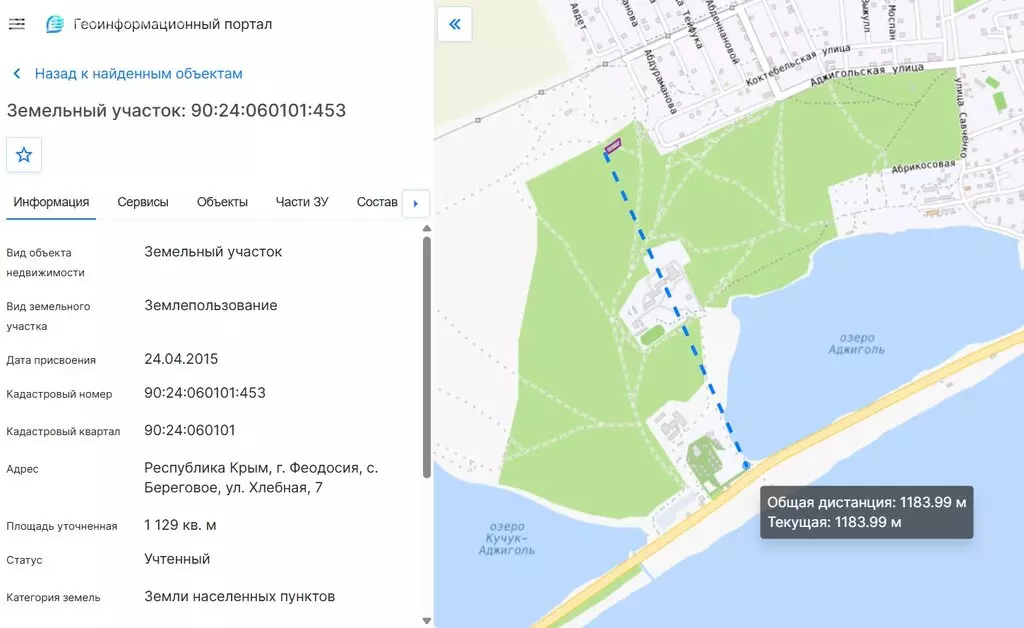
Task: Select the 'Информация' tab
Action: tap(51, 202)
